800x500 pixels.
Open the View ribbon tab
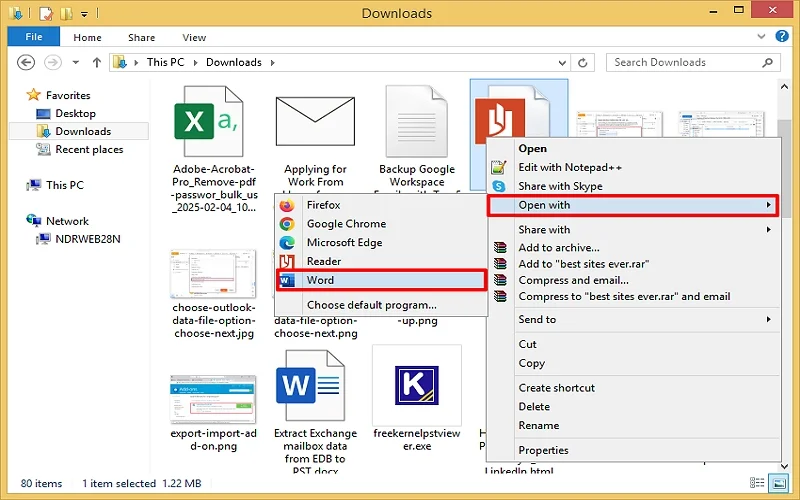pyautogui.click(x=194, y=37)
